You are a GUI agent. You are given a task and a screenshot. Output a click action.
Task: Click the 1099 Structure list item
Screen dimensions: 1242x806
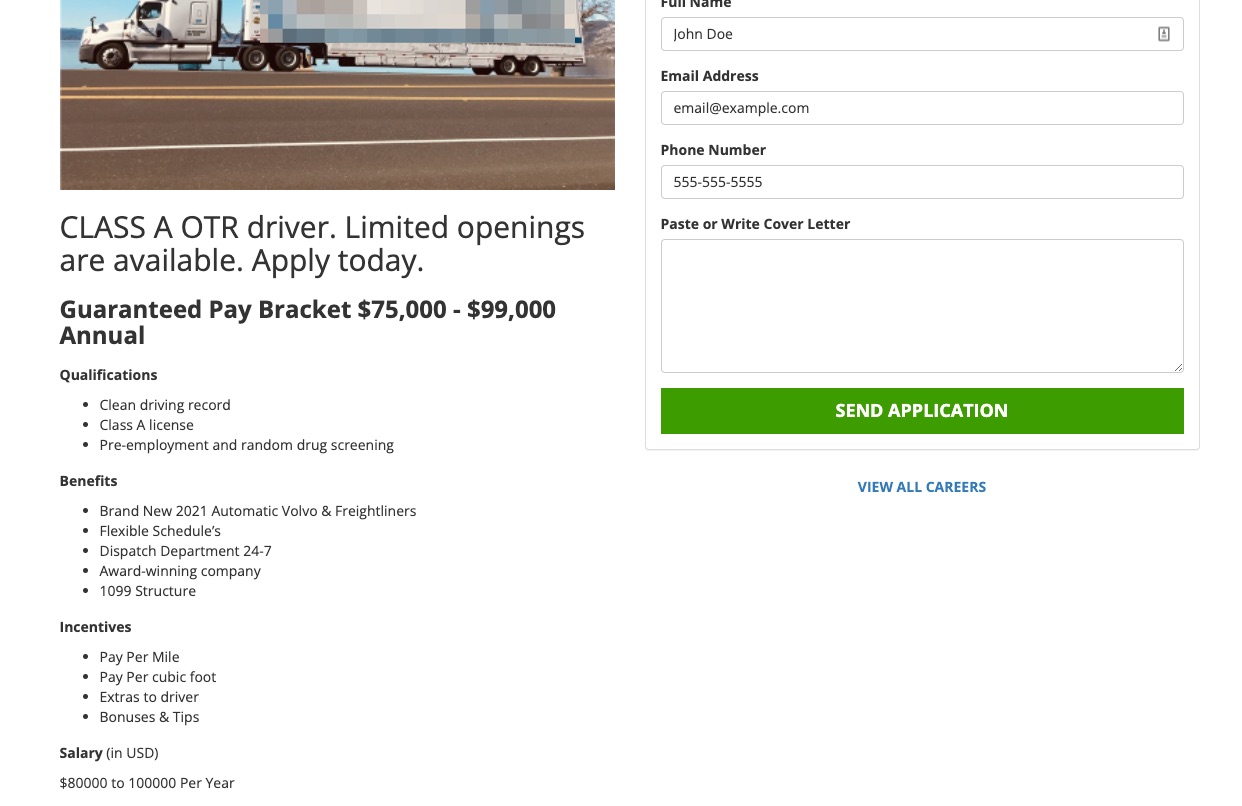(x=147, y=591)
